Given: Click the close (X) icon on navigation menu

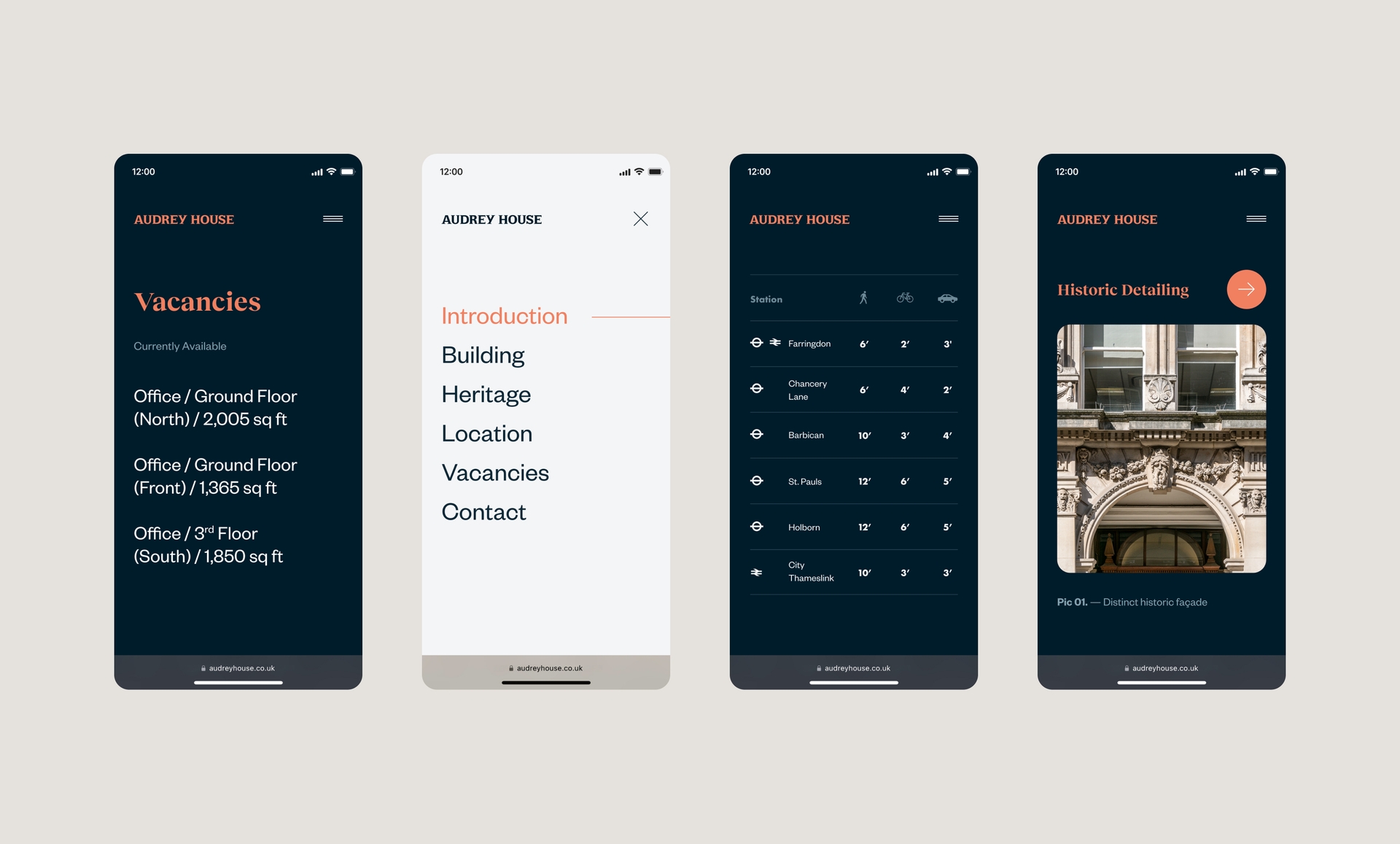Looking at the screenshot, I should coord(641,219).
